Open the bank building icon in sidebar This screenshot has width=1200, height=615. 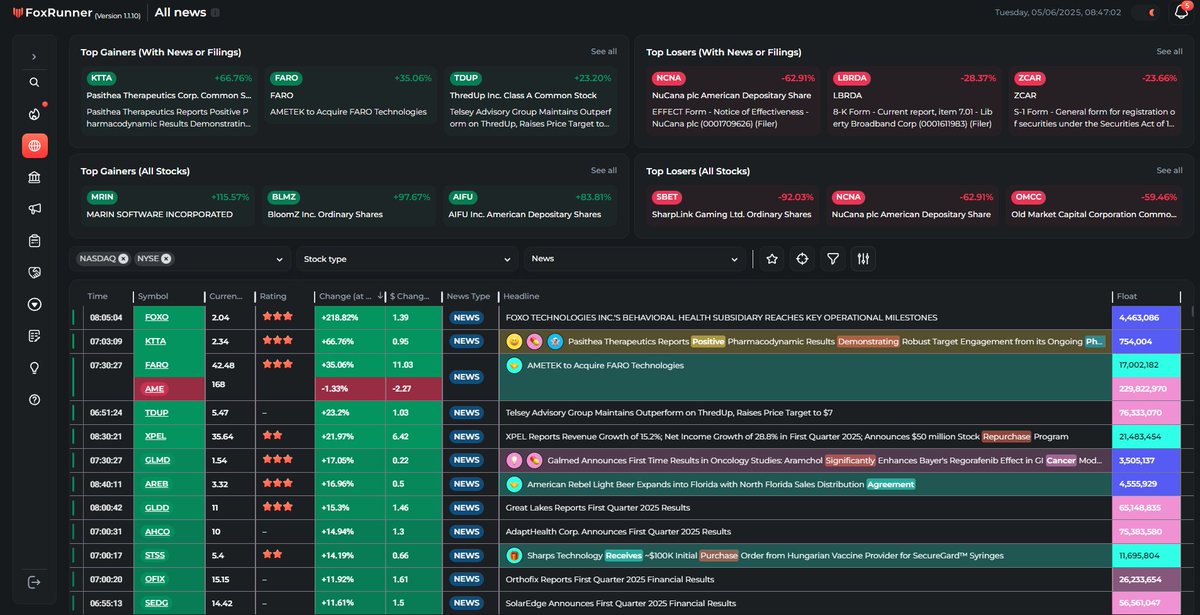[x=34, y=177]
